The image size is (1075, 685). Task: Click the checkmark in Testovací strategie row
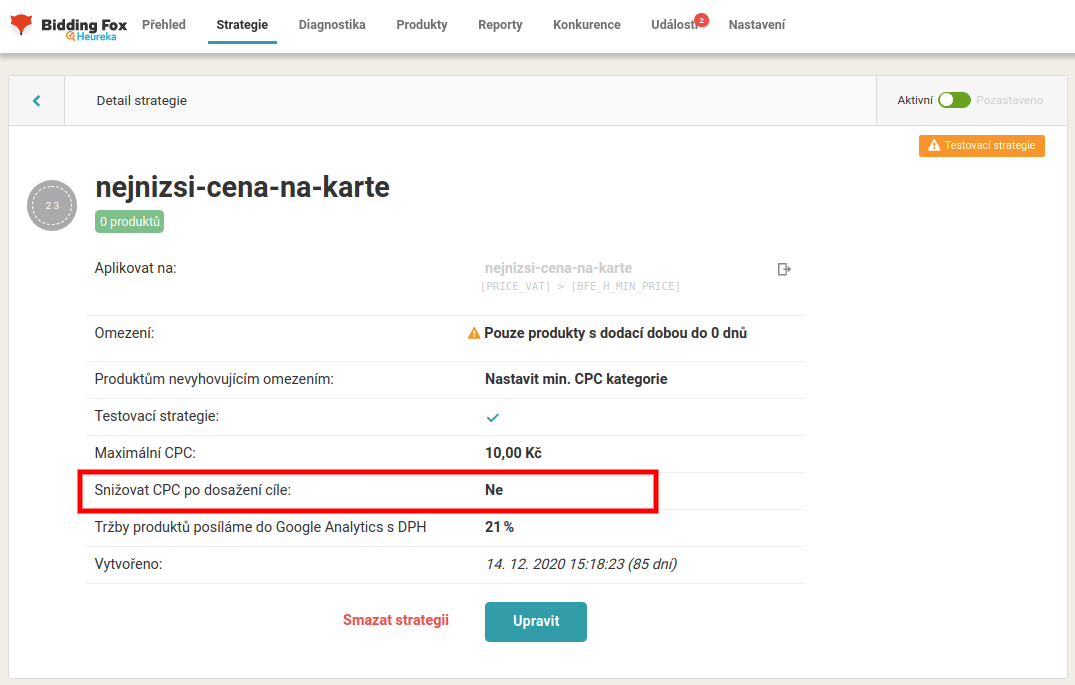(492, 417)
